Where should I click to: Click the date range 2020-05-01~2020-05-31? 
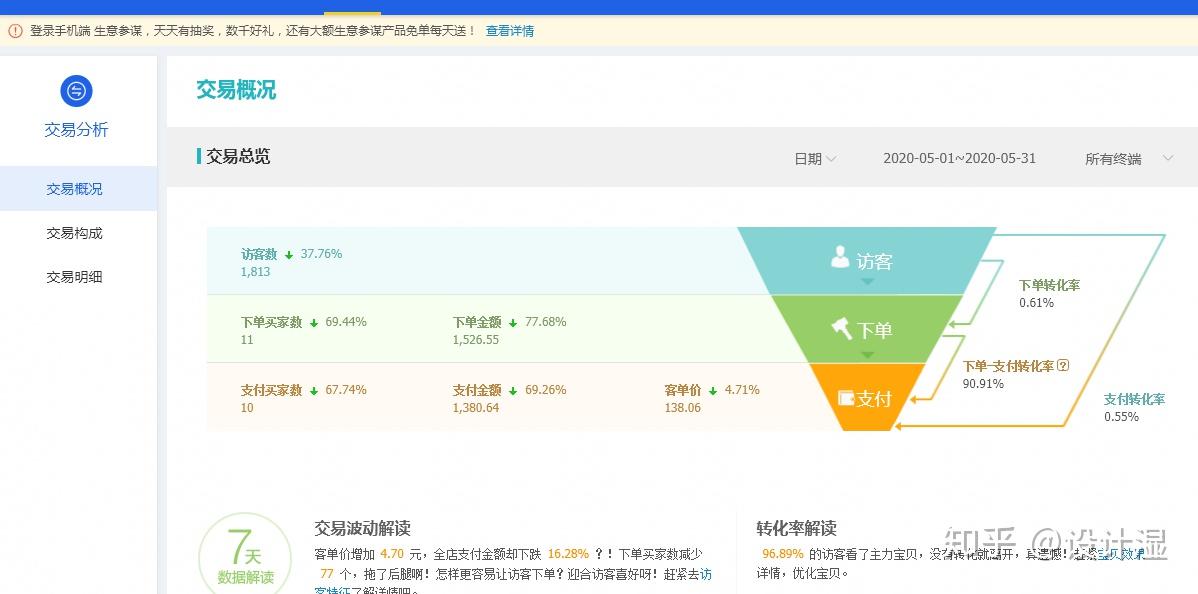click(960, 158)
